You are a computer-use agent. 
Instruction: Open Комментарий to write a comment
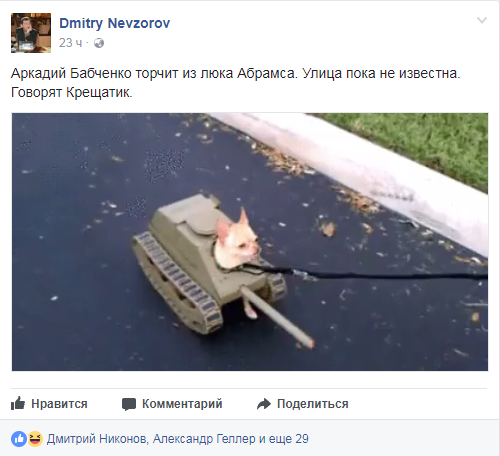182,404
